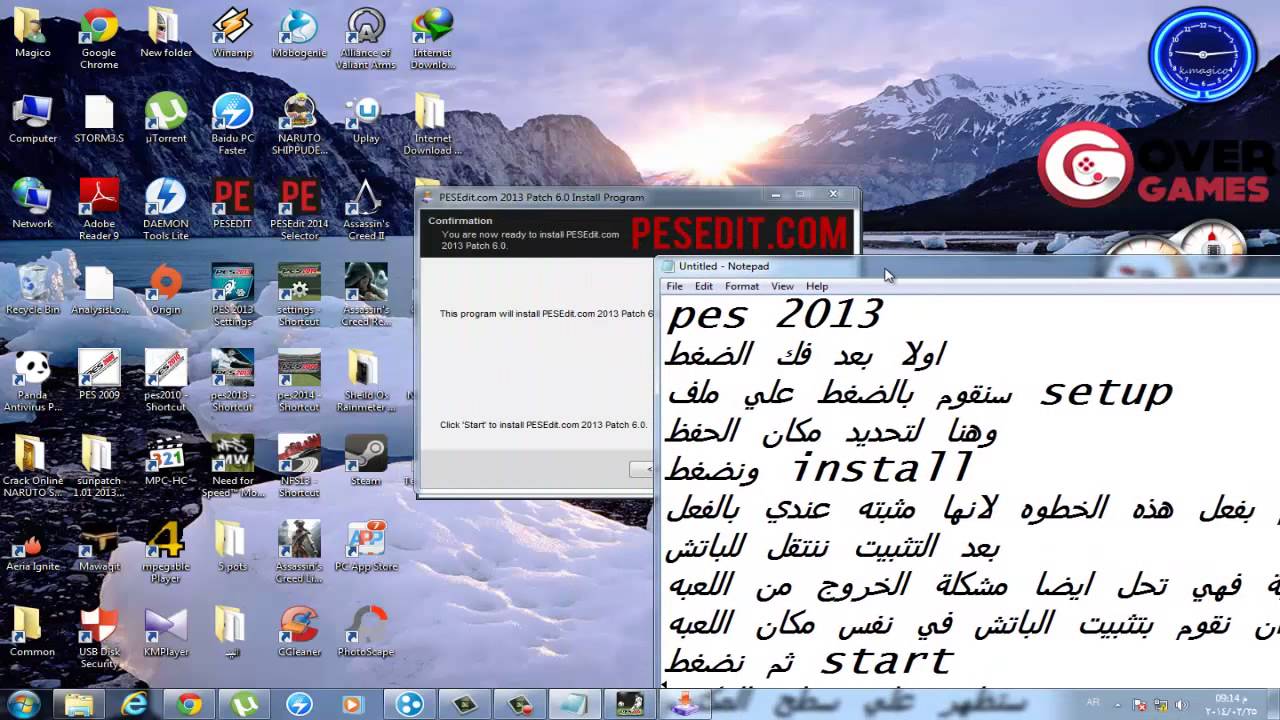Select the Recycle Bin icon

pyautogui.click(x=33, y=290)
